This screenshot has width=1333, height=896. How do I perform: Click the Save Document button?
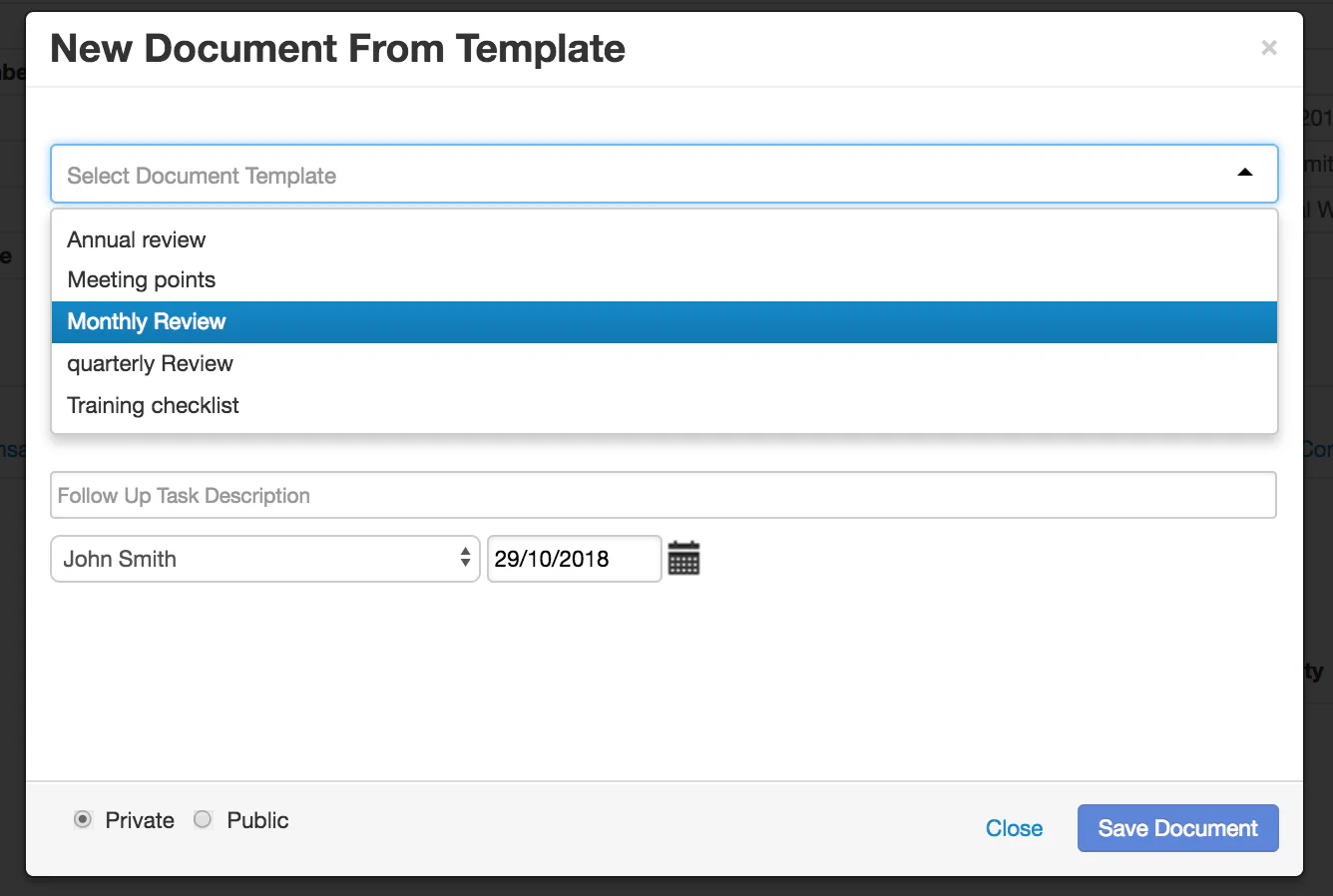pos(1177,828)
